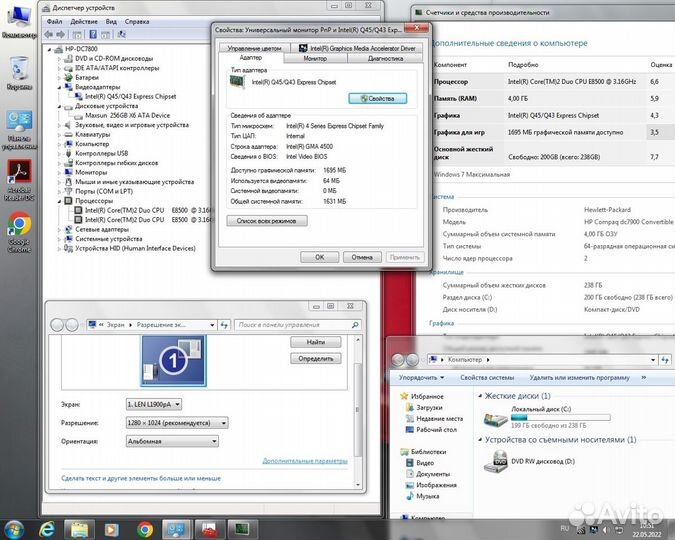This screenshot has height=540, width=675.
Task: Collapse Video adapters node
Action: point(59,87)
